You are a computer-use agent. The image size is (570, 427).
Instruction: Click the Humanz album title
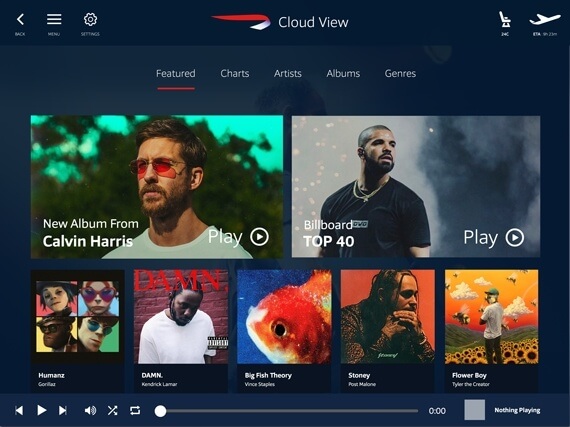tap(51, 375)
